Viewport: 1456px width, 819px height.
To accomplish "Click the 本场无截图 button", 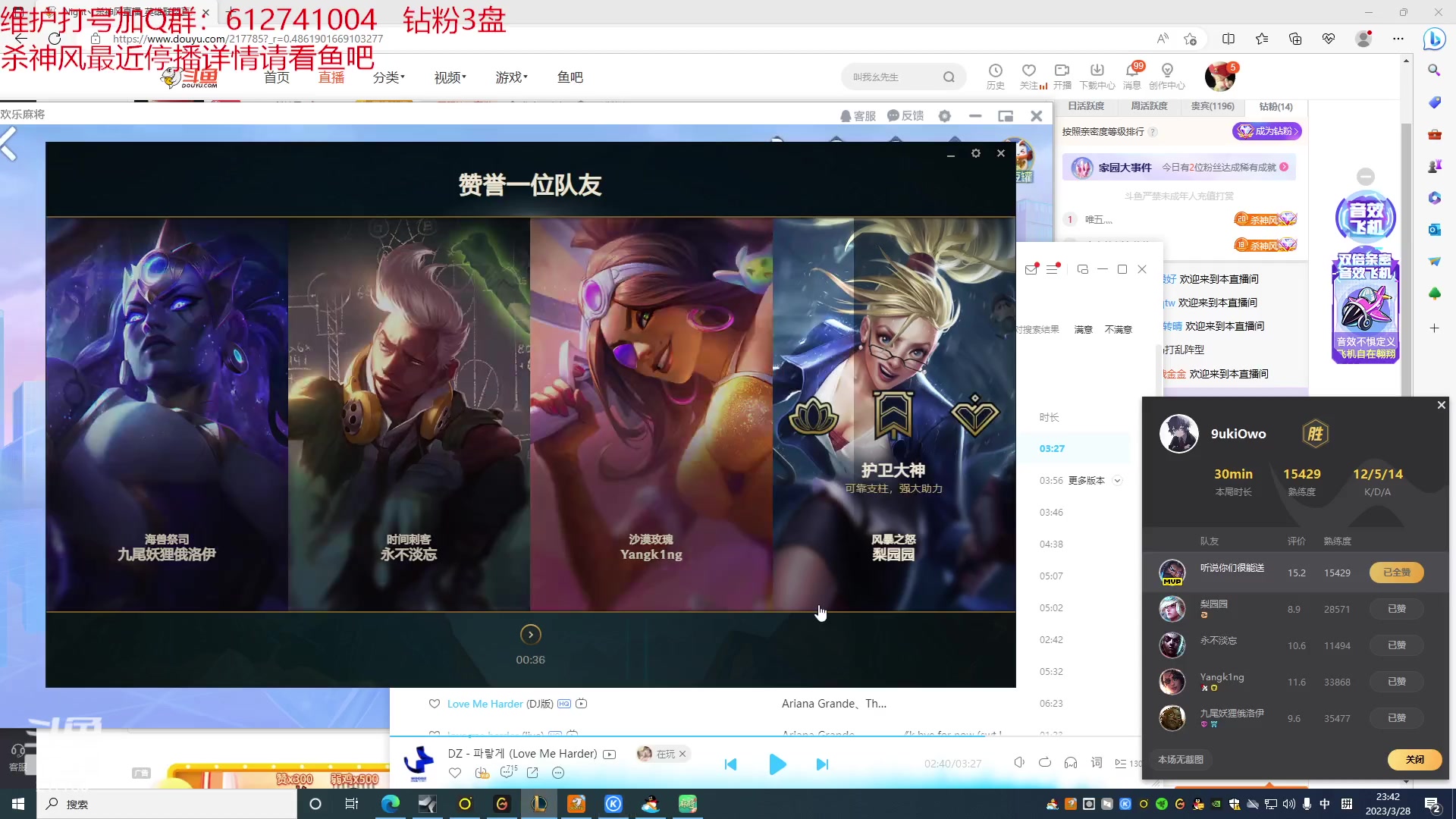I will pyautogui.click(x=1180, y=759).
